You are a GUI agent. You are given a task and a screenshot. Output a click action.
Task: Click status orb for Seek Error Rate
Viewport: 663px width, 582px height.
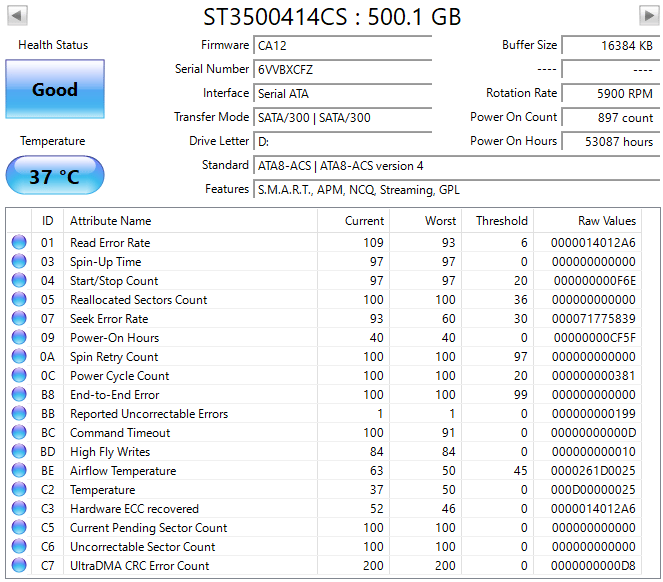[19, 318]
